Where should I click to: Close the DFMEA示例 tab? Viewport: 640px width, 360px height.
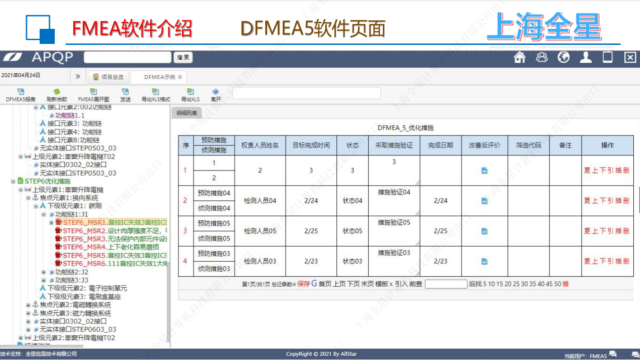coord(180,77)
